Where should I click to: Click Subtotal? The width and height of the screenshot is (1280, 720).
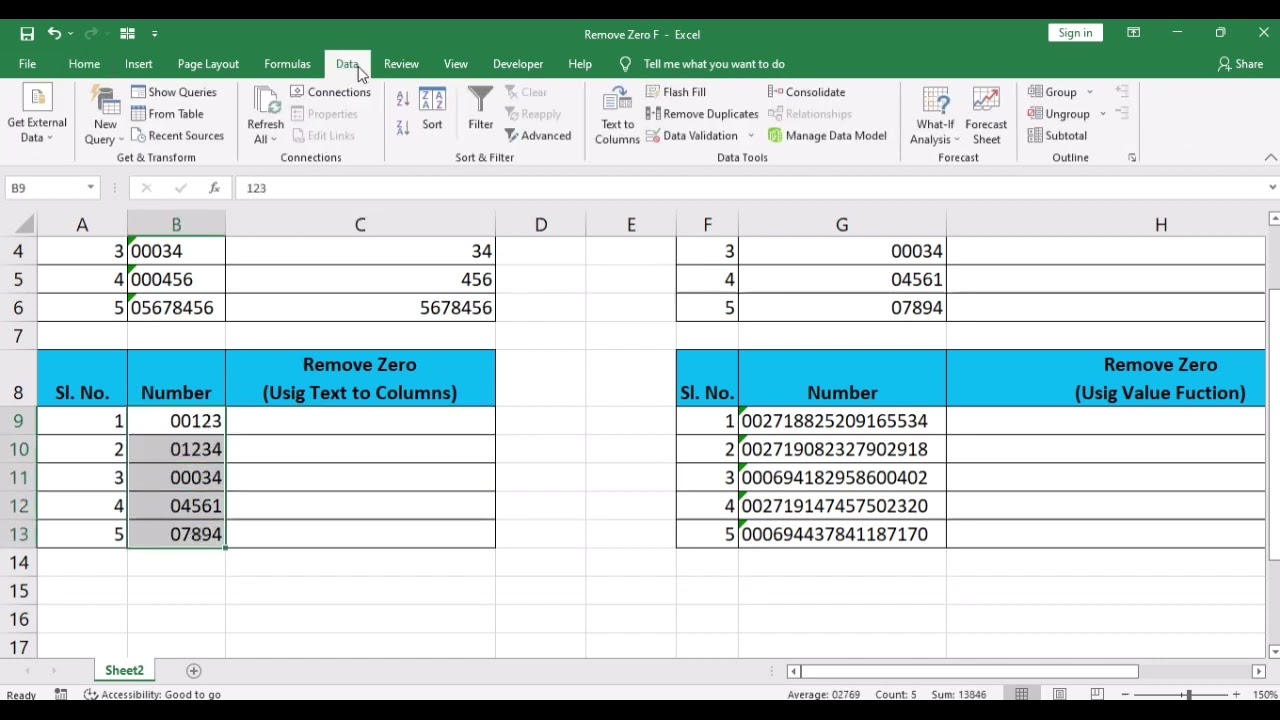[x=1057, y=136]
